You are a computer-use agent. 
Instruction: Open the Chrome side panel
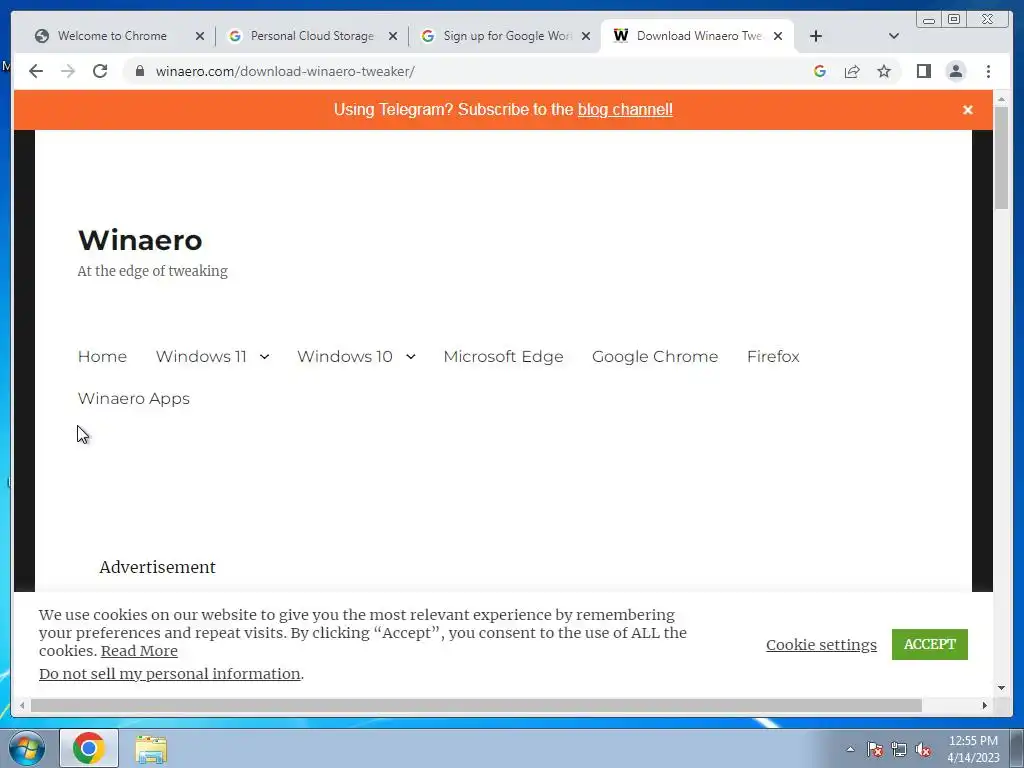pos(923,71)
